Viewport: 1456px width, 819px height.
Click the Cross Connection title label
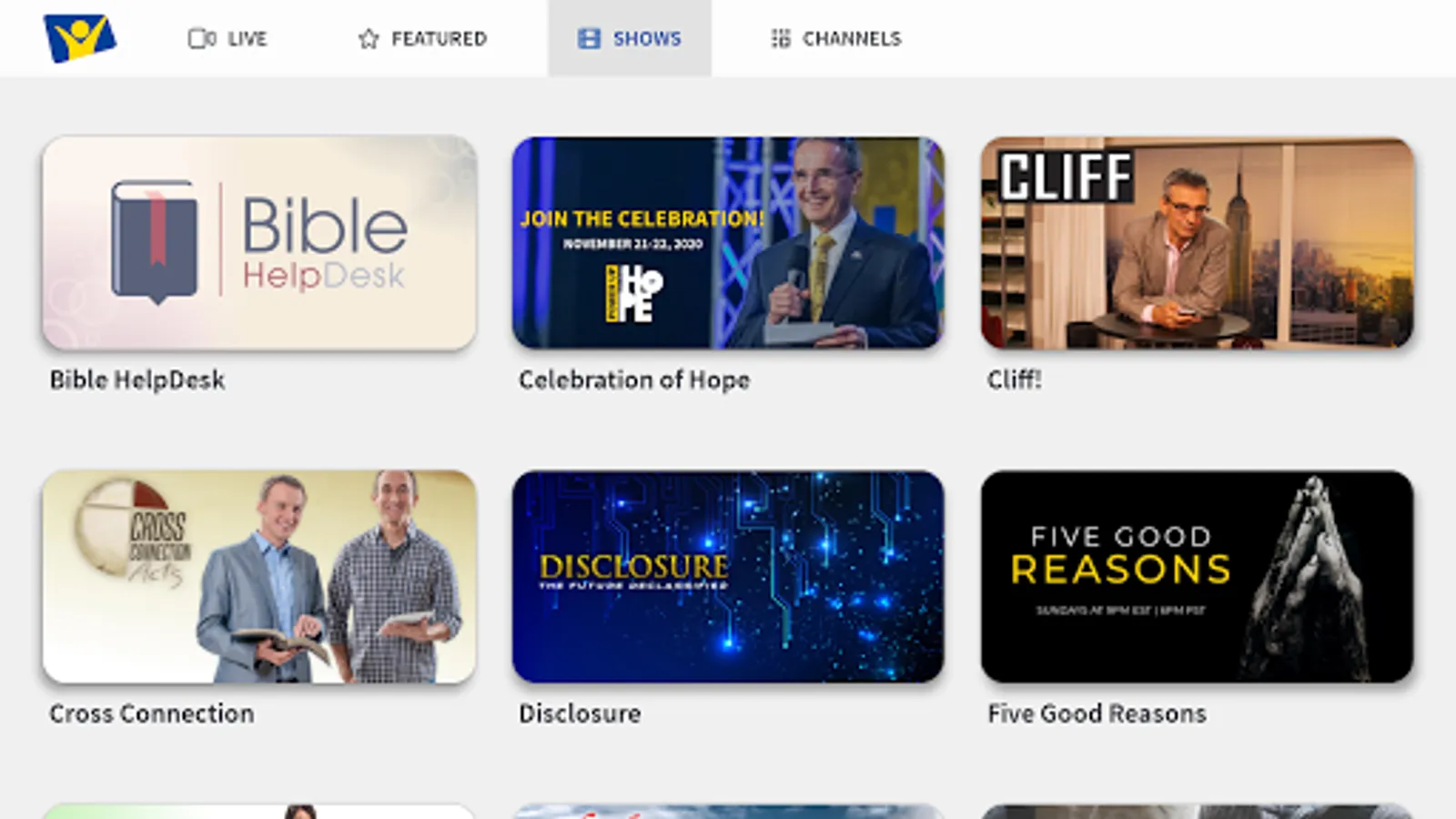click(x=152, y=713)
